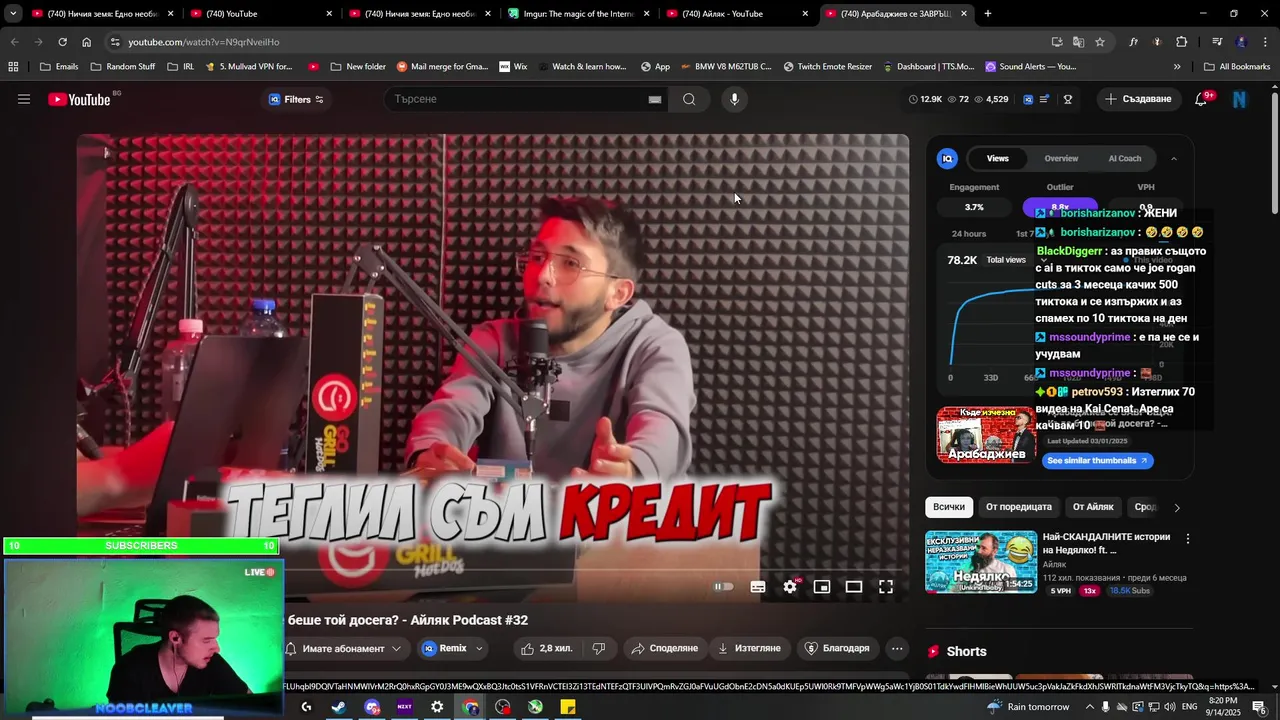Open the Emails bookmark folder
The image size is (1280, 720).
point(59,67)
